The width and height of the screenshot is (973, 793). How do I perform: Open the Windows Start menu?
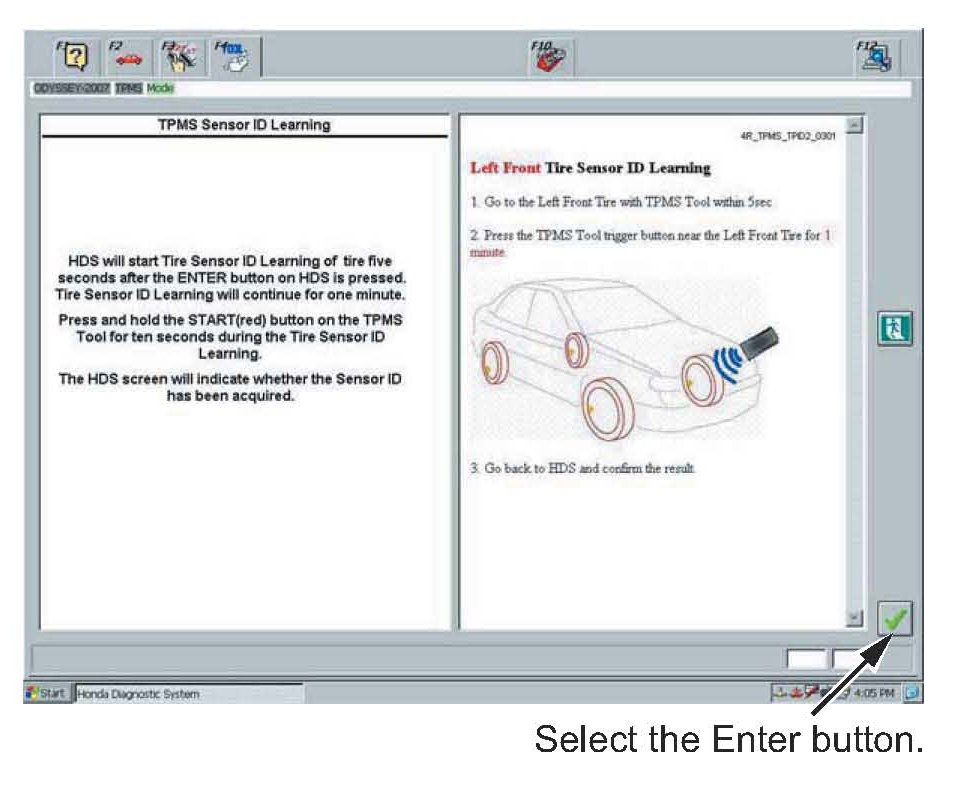tap(46, 694)
